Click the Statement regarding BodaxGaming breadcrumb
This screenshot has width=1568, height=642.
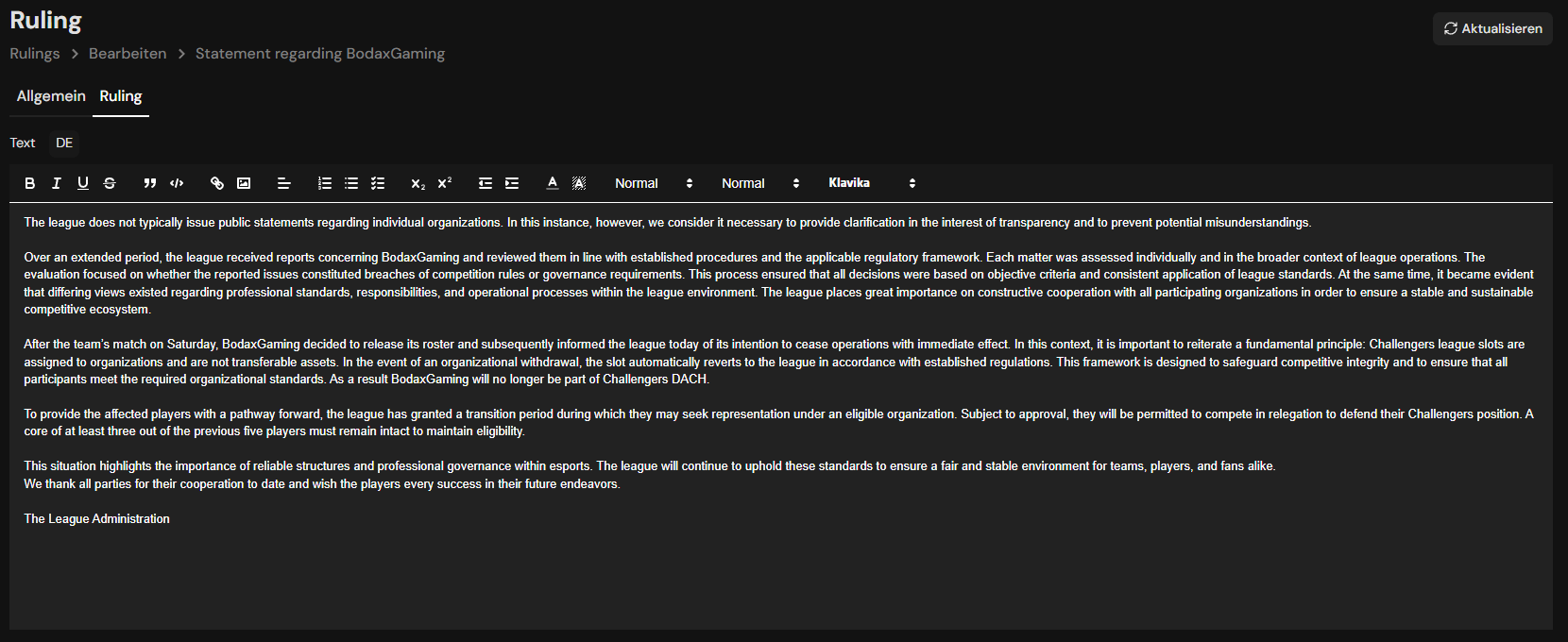pyautogui.click(x=320, y=54)
